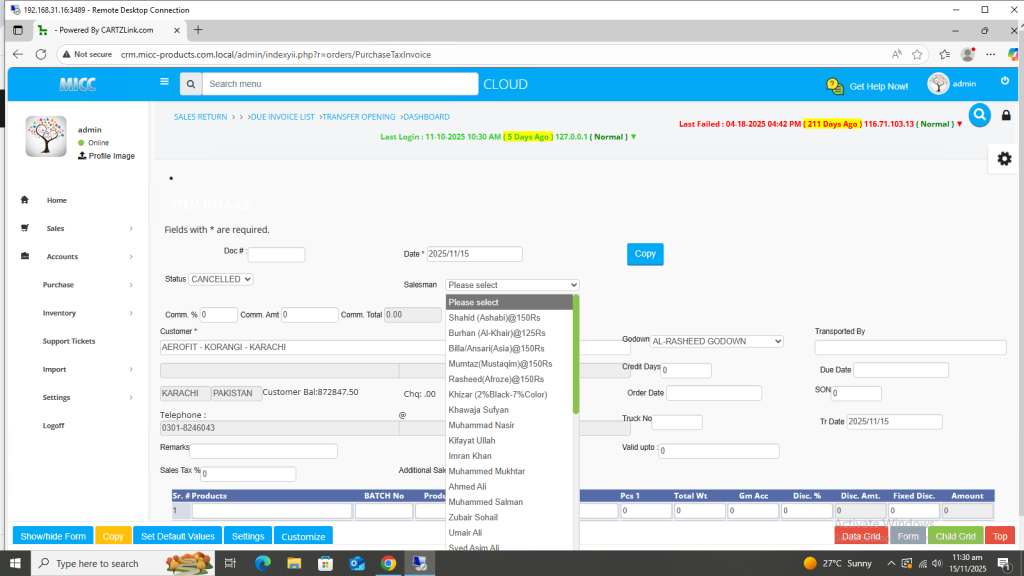
Task: Select Khawaja Sufyan from salesman list
Action: click(478, 410)
